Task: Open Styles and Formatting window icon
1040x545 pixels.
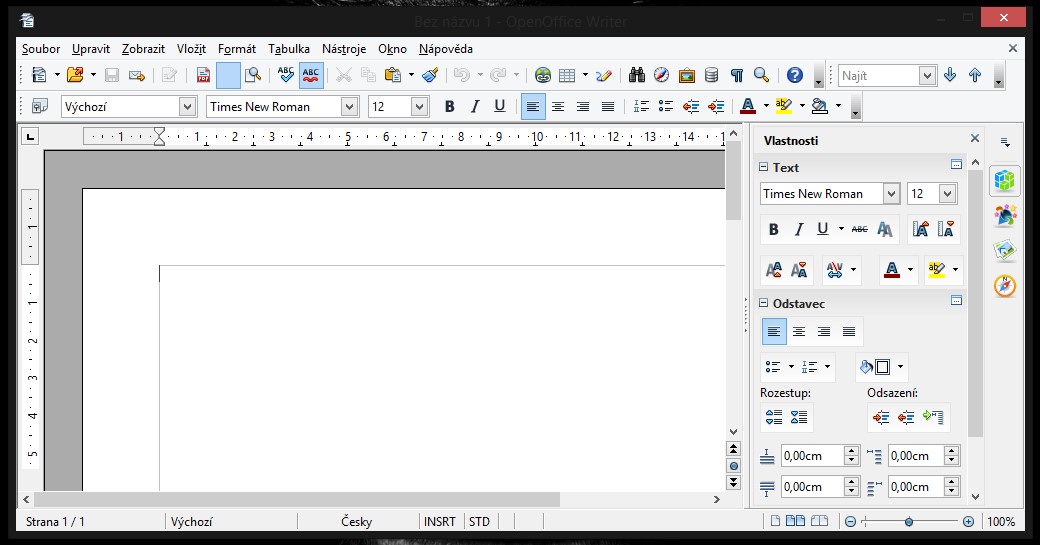Action: (x=39, y=106)
